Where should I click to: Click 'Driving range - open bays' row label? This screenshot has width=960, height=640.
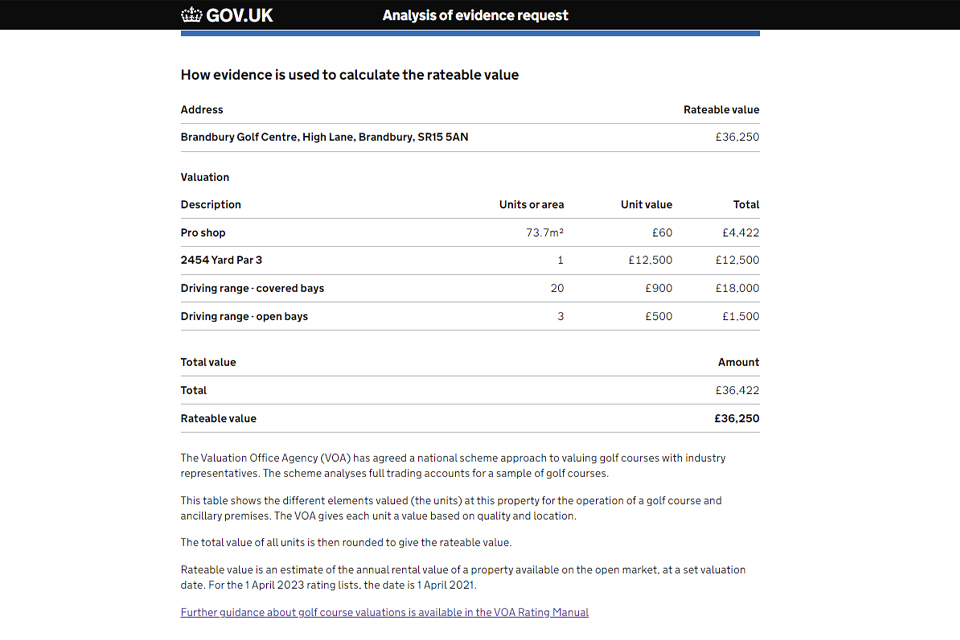click(x=244, y=316)
